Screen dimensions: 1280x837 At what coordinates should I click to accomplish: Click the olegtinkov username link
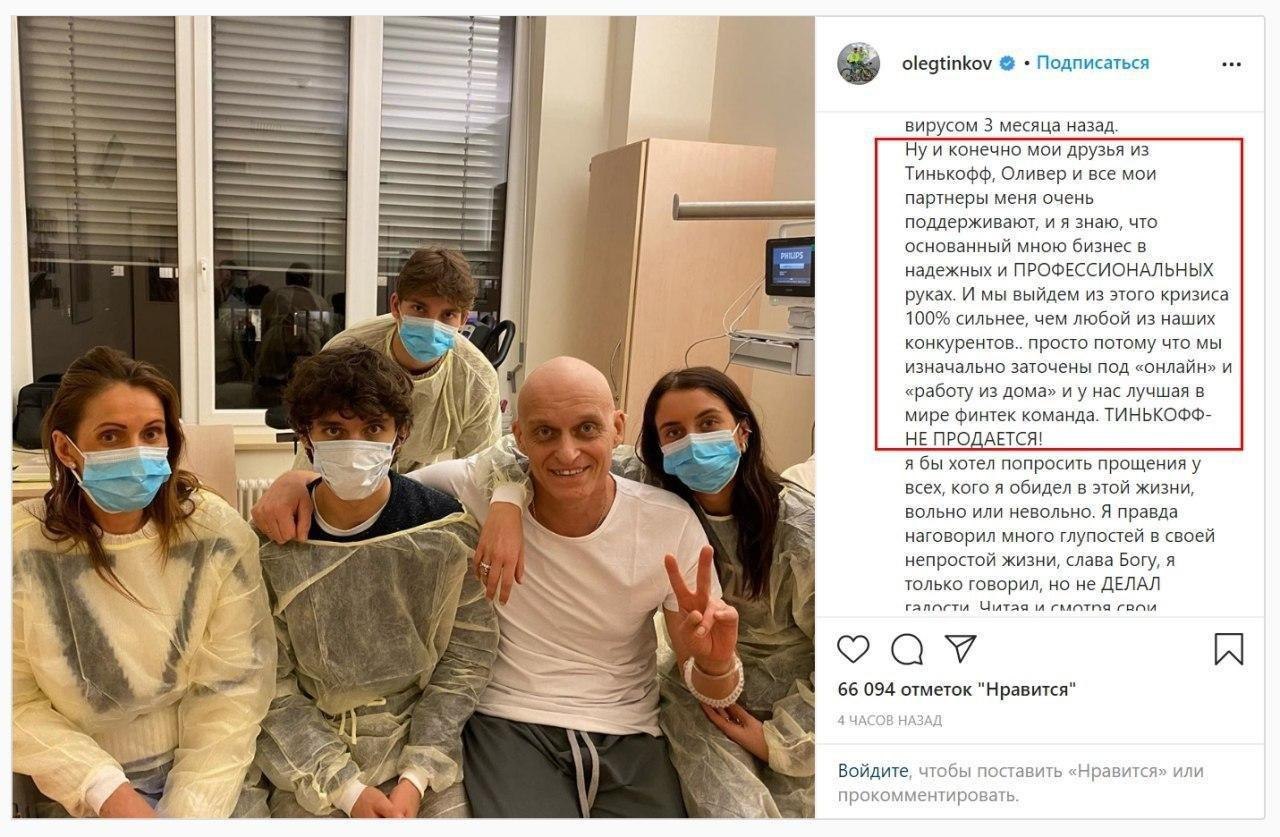click(x=947, y=63)
